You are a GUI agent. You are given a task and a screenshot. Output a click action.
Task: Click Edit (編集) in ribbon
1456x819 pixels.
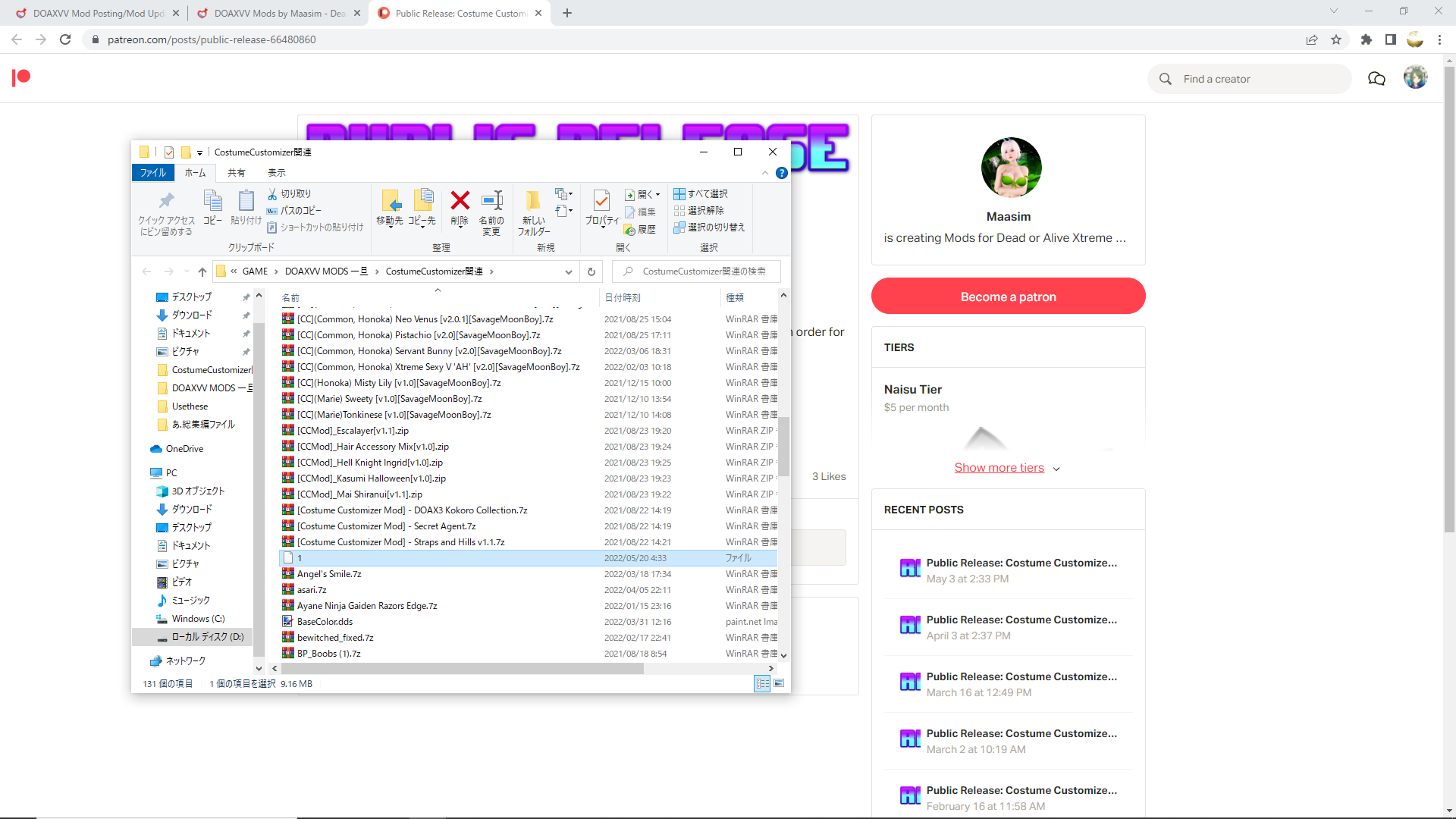[639, 212]
